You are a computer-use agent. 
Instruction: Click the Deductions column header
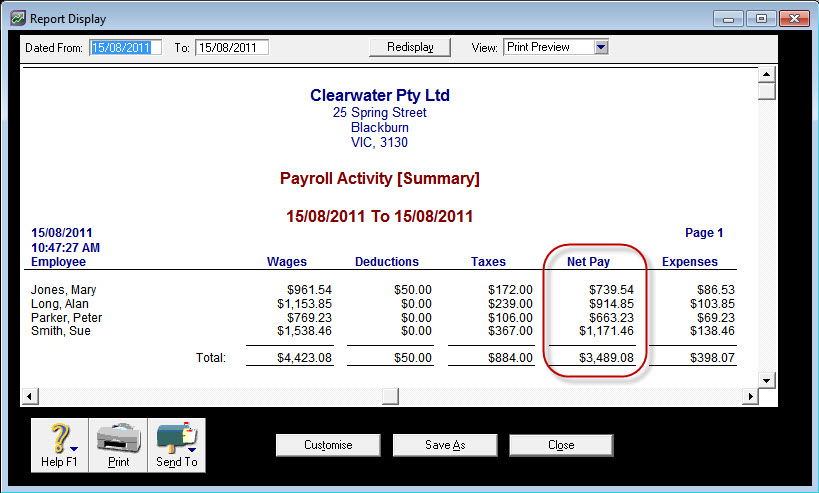pos(387,262)
